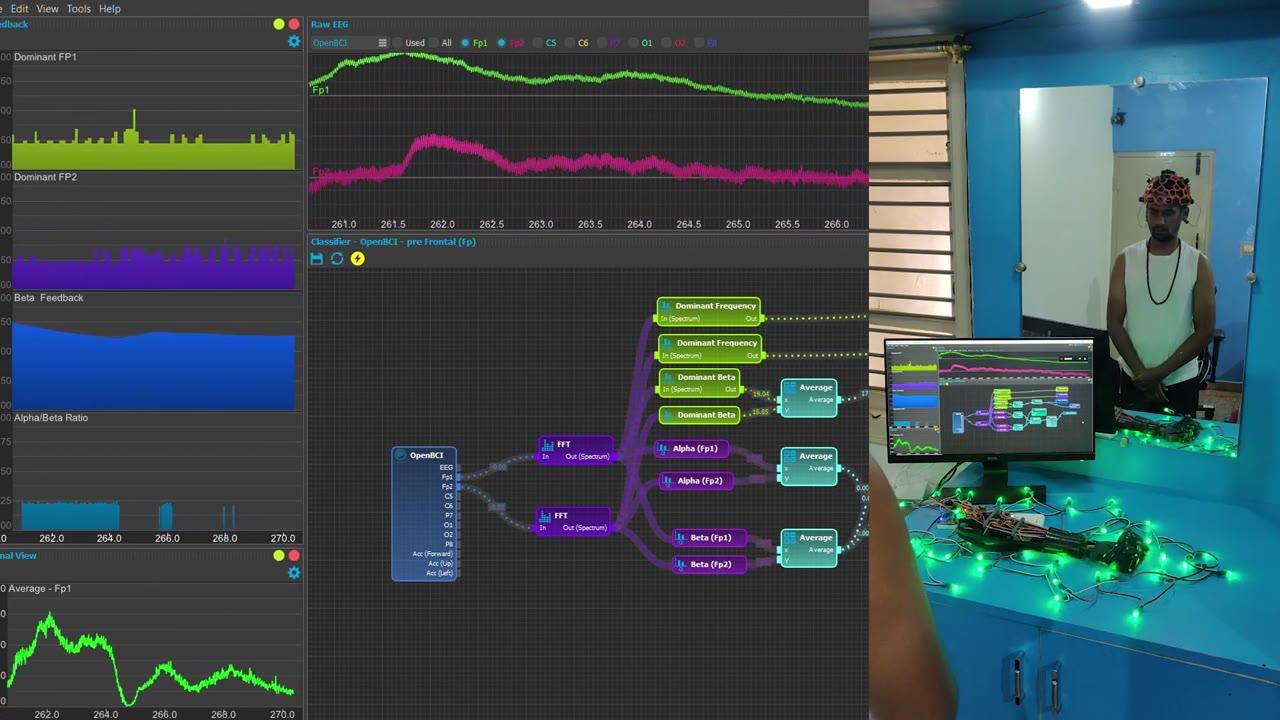Open the Tools menu

pyautogui.click(x=78, y=9)
